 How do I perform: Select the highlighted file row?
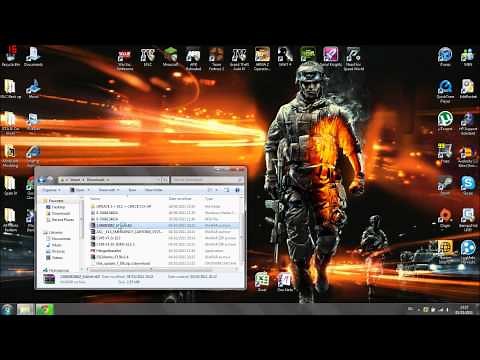pos(165,226)
